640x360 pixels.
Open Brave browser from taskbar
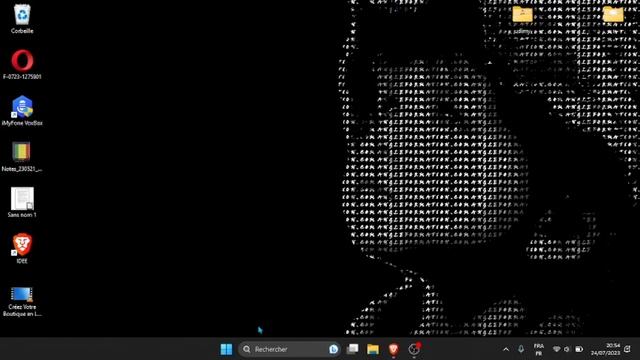393,349
